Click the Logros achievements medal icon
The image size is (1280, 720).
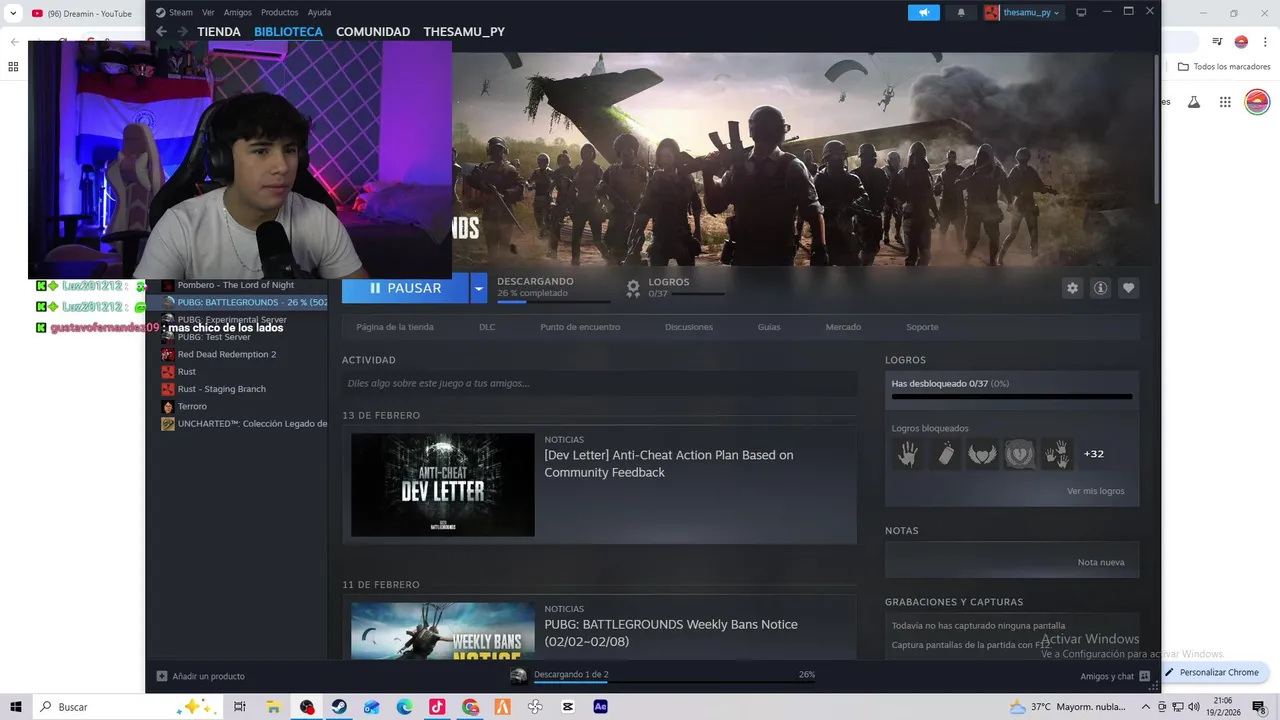(633, 288)
